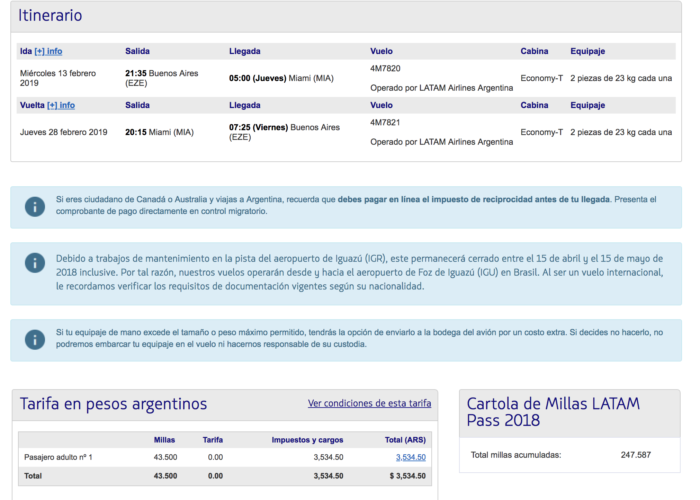
Task: Click the info icon beside the hand luggage notice
Action: 35,339
